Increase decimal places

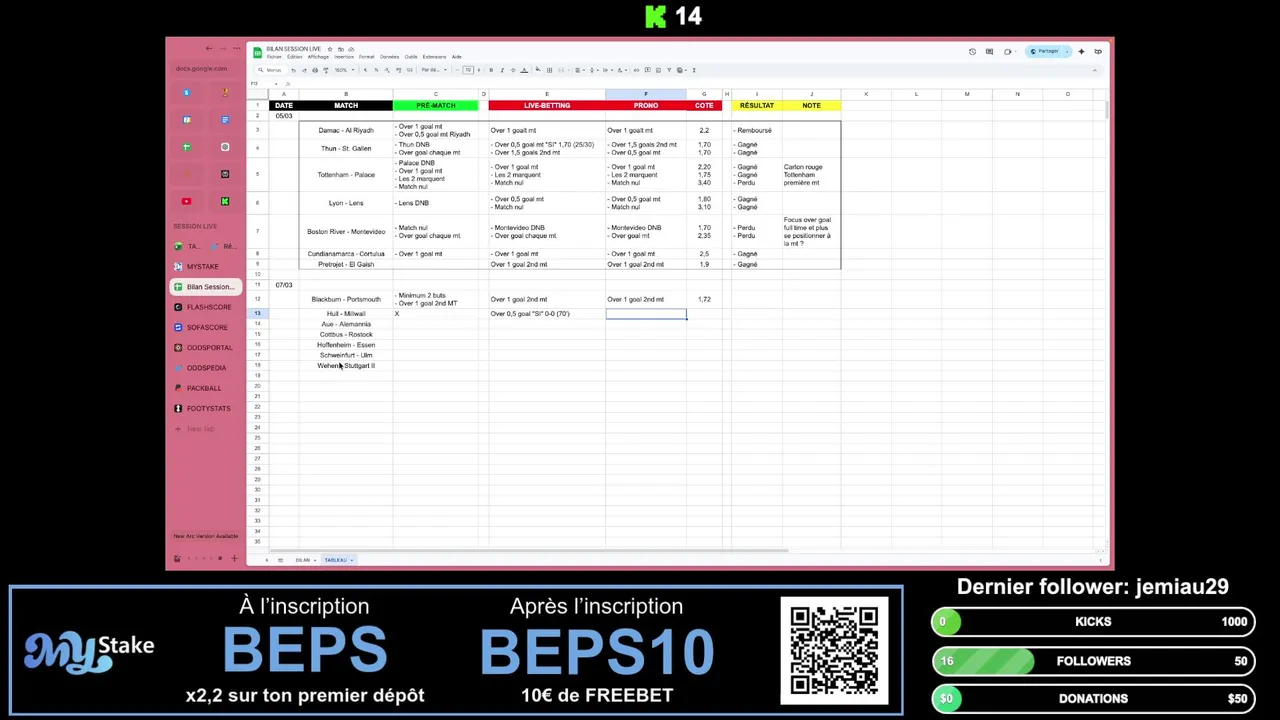[x=398, y=70]
